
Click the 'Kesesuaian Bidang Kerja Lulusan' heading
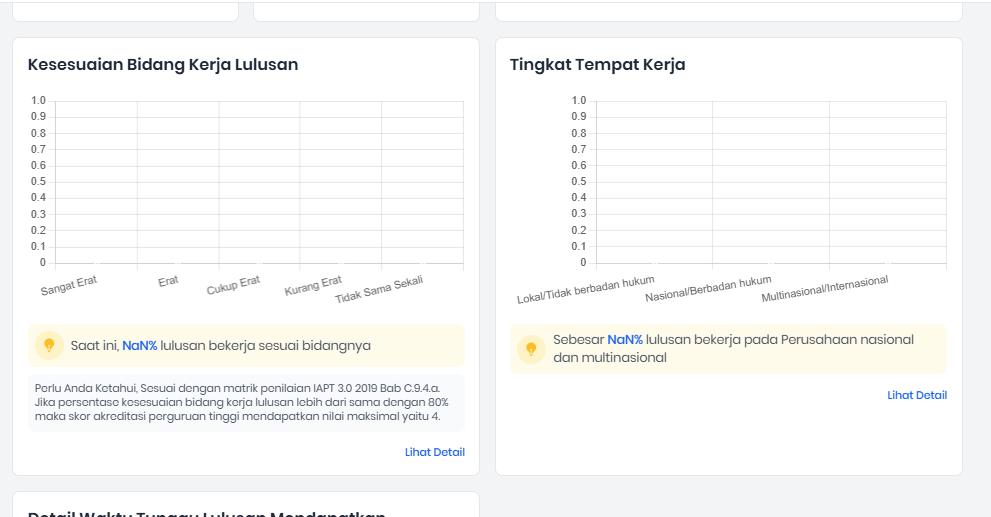163,65
